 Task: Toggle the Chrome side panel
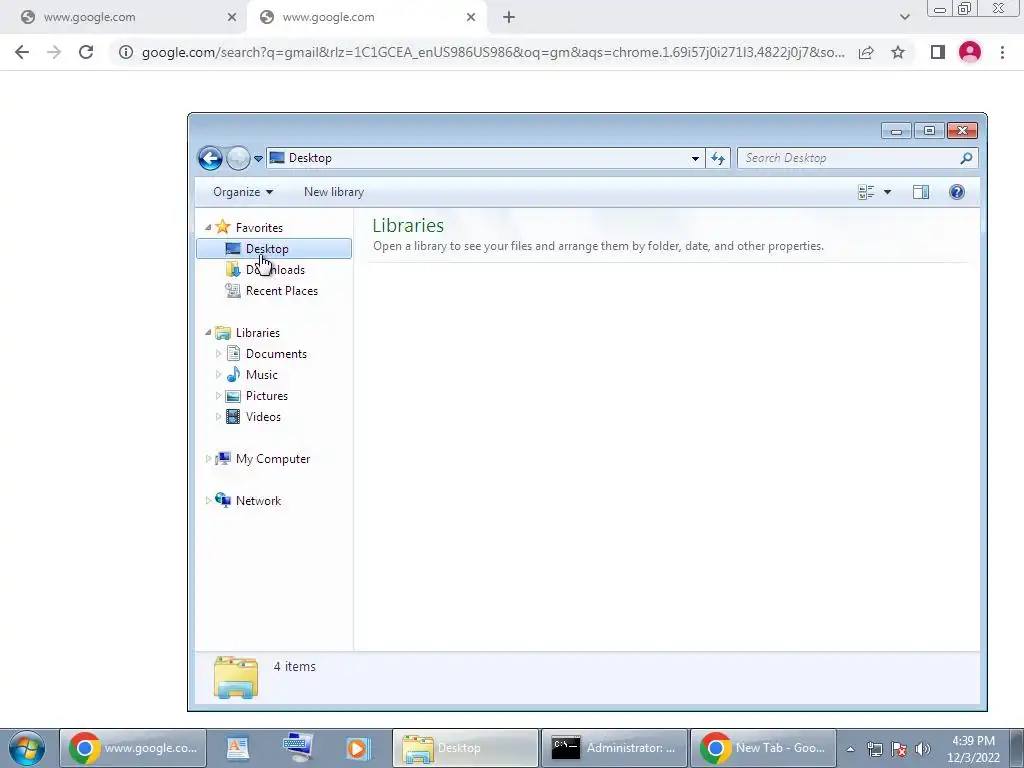click(938, 52)
